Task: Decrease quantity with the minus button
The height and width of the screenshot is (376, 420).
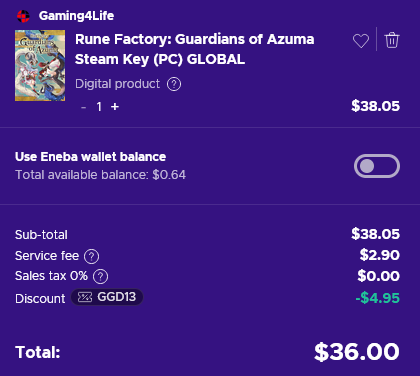Action: point(84,107)
